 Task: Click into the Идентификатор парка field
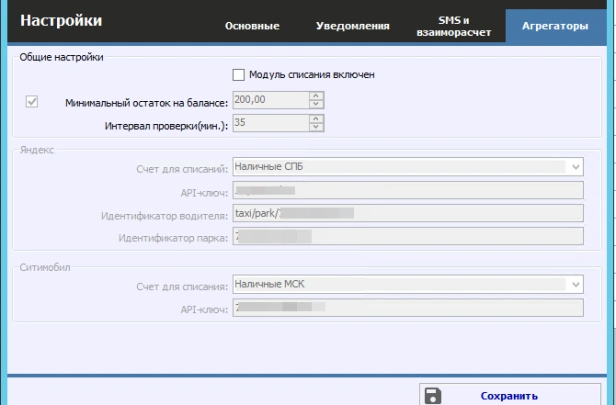(x=408, y=236)
